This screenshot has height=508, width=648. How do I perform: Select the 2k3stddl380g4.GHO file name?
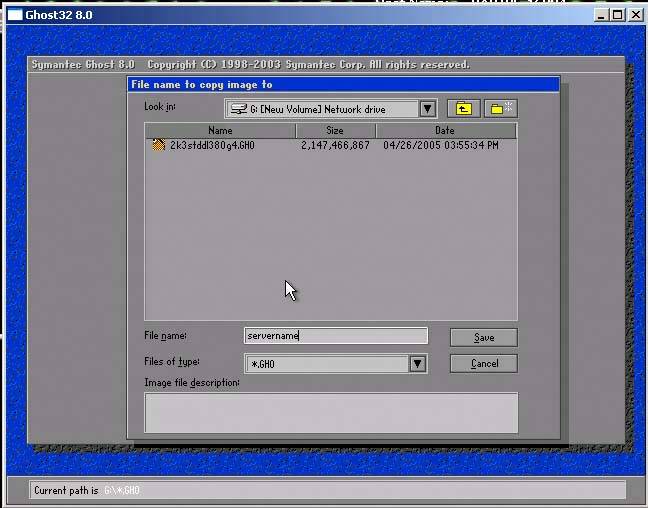(212, 146)
